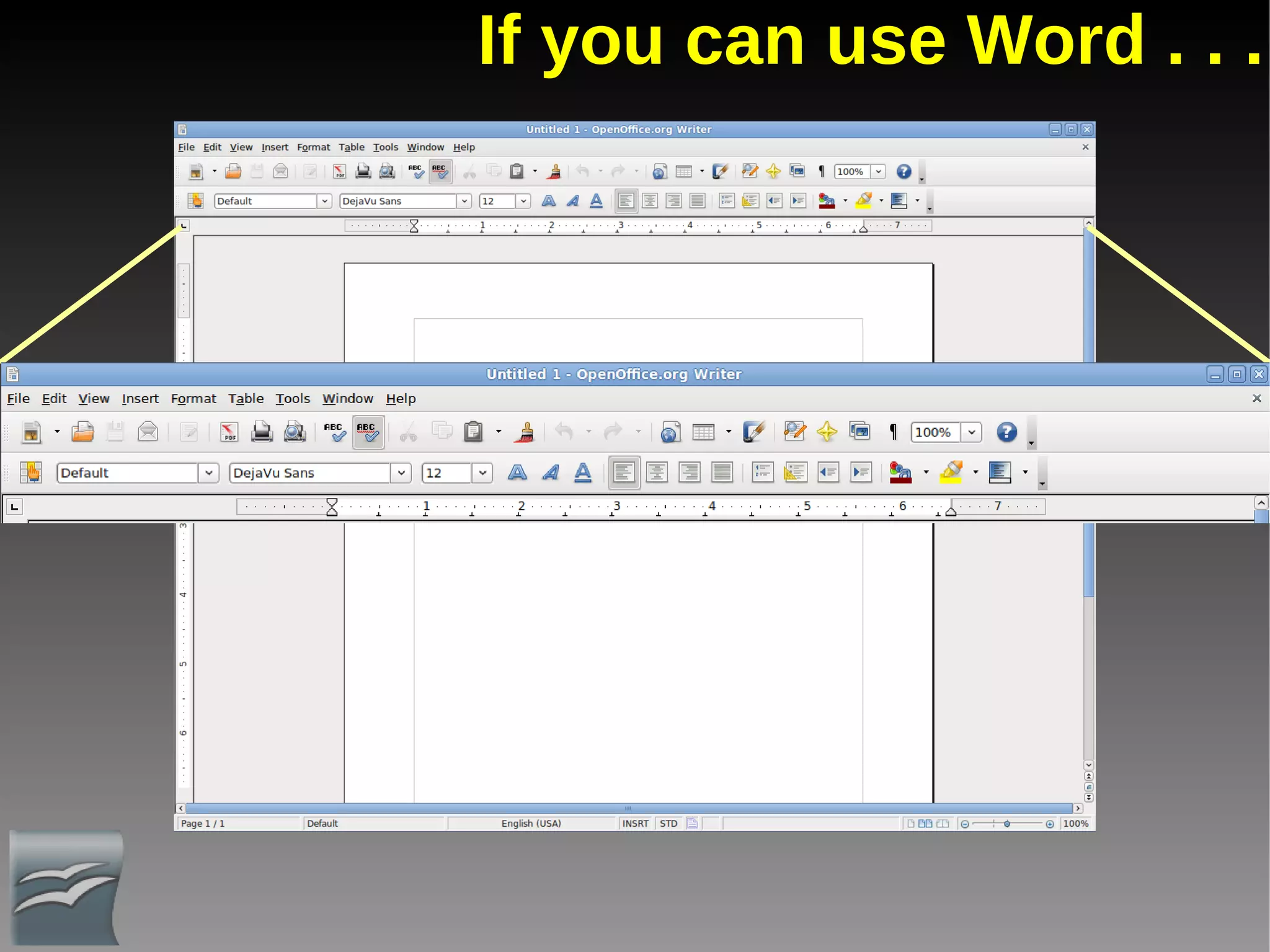Click Export as PDF icon in enlarged toolbar

(x=229, y=432)
